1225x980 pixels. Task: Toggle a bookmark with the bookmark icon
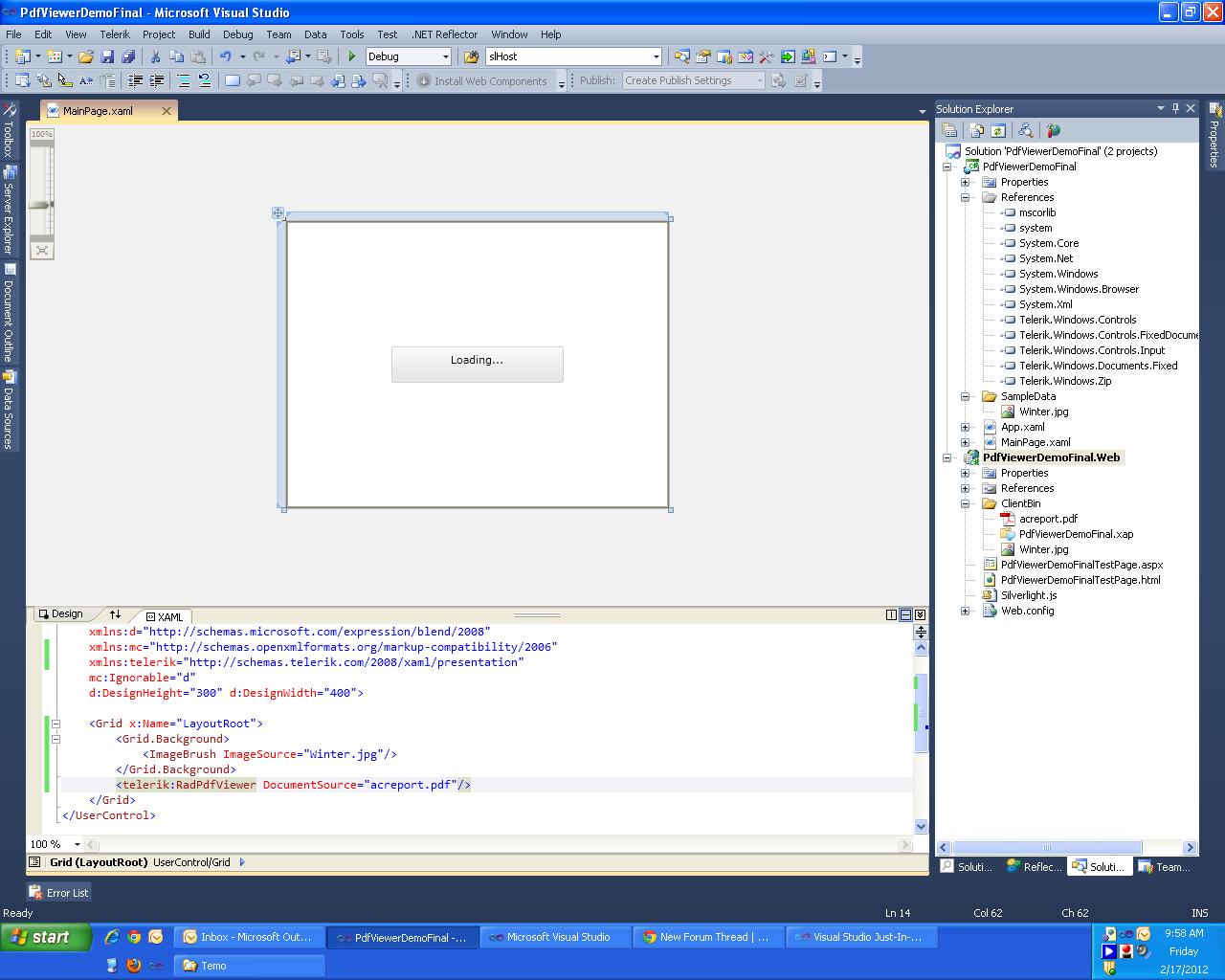(x=233, y=81)
